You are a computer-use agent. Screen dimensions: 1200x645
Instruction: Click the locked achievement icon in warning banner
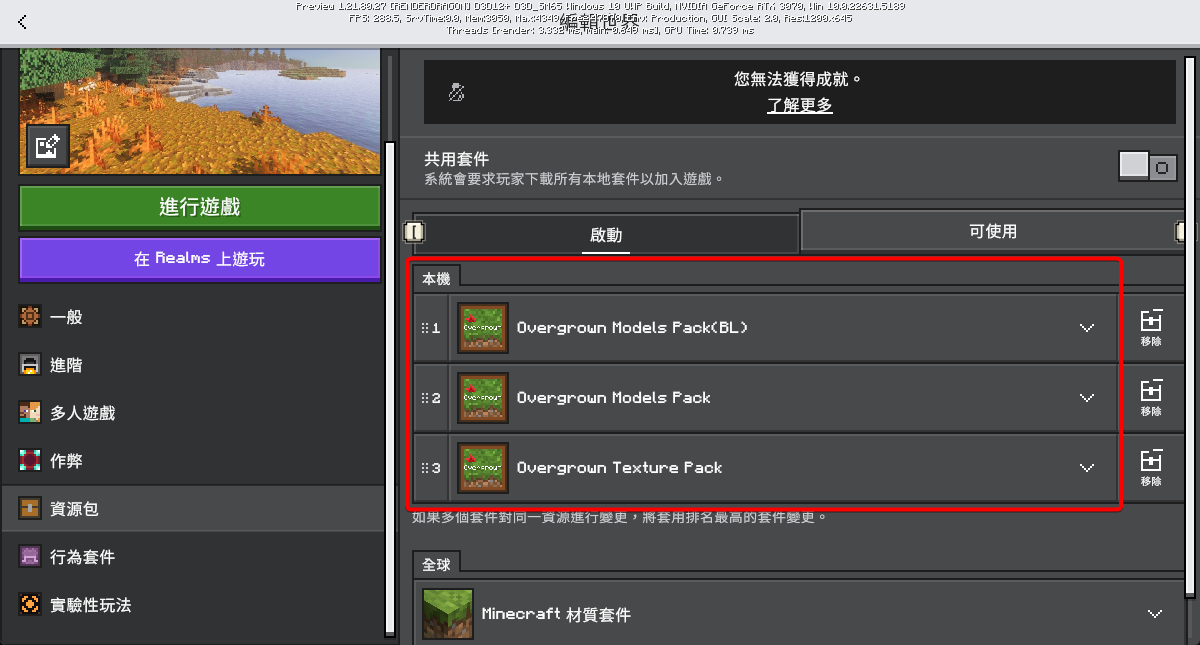pos(457,92)
